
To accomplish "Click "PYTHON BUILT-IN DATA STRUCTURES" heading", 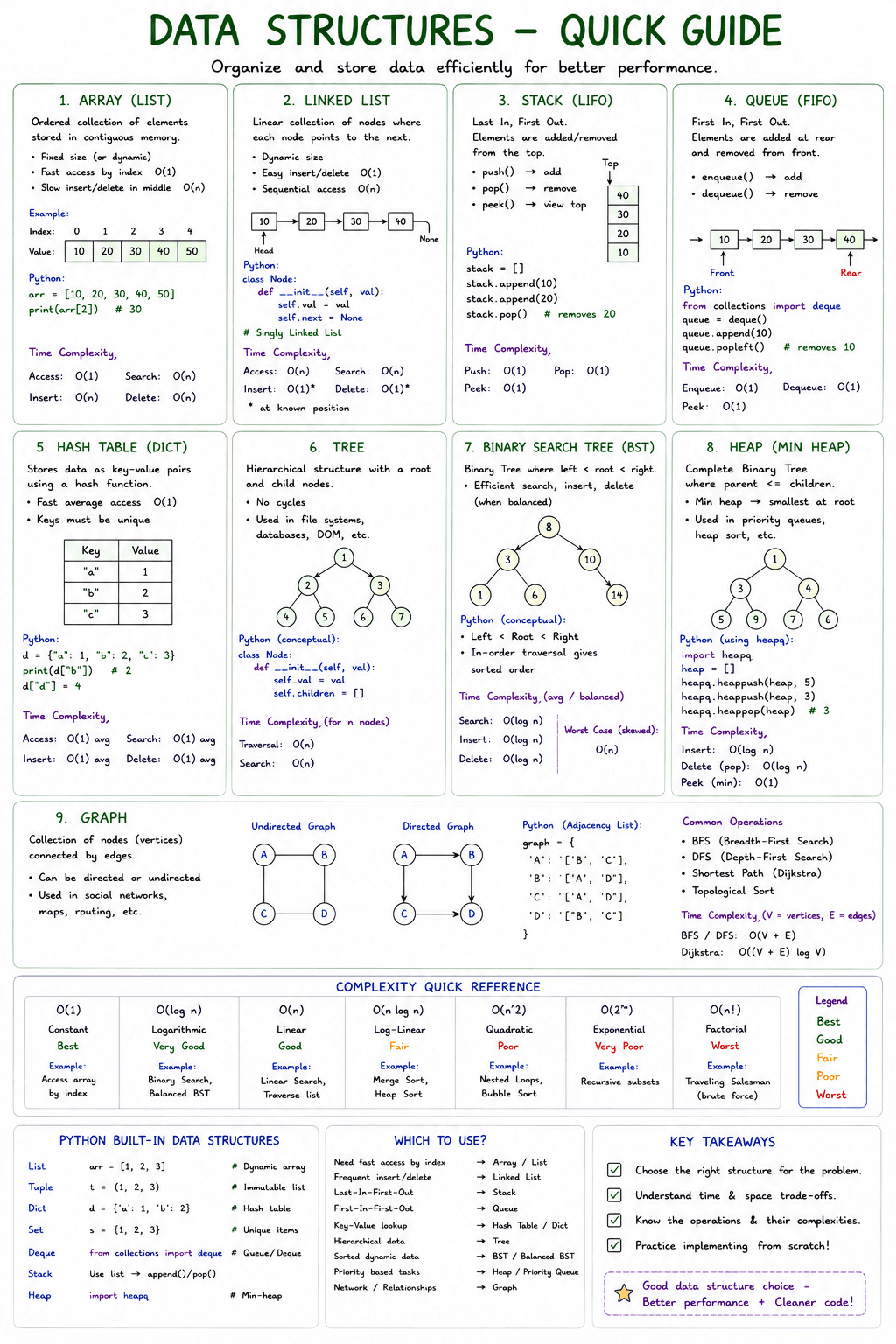I will pos(169,1140).
